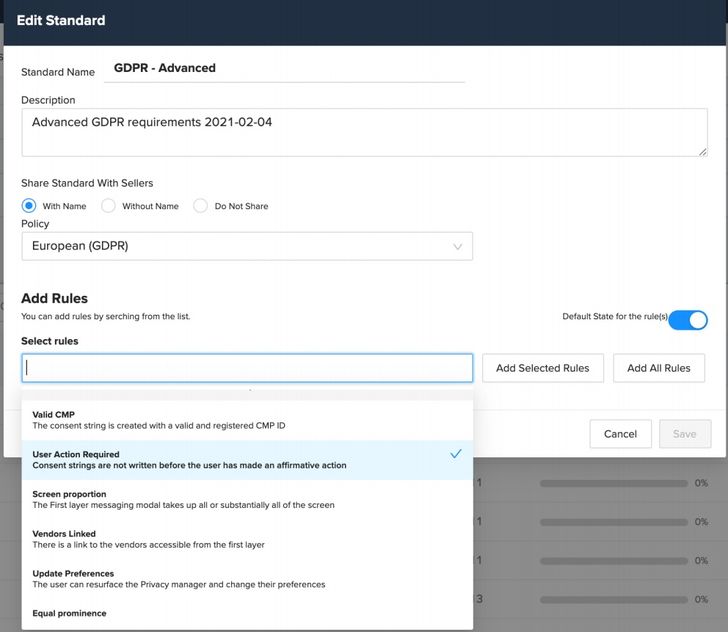The width and height of the screenshot is (728, 632).
Task: Click the checkmark beside User Action Required
Action: 456,454
